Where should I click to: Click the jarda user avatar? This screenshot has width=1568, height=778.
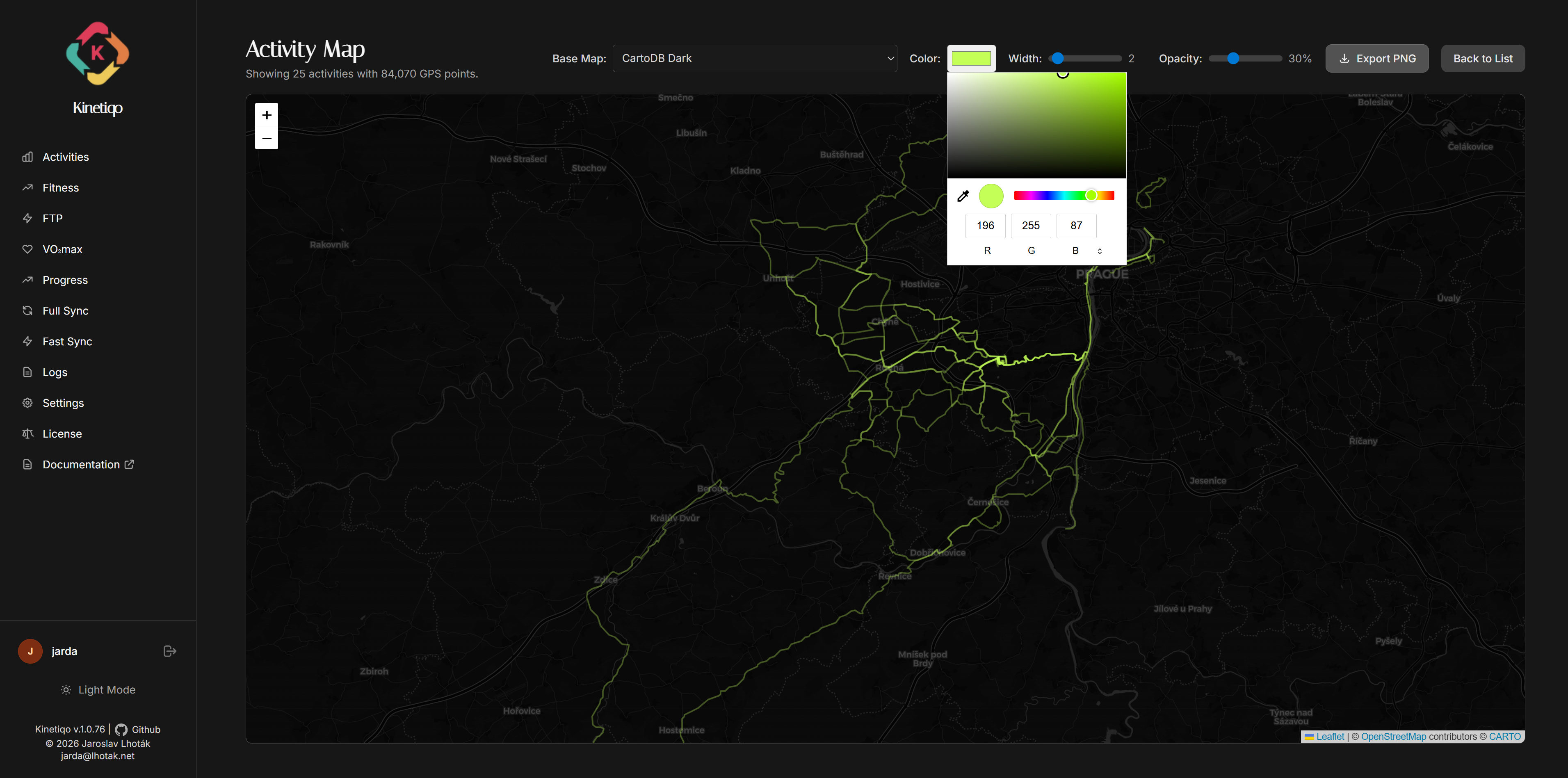point(30,651)
